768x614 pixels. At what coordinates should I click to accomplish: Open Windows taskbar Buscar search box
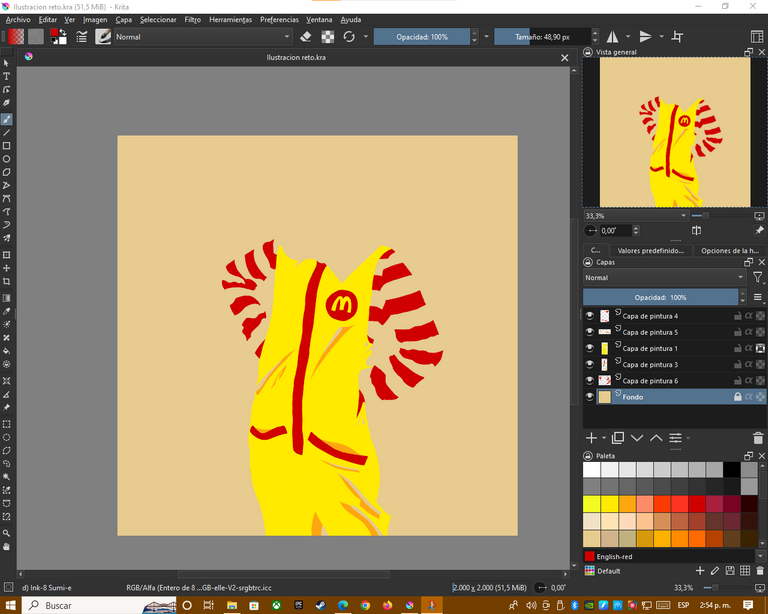(x=98, y=605)
